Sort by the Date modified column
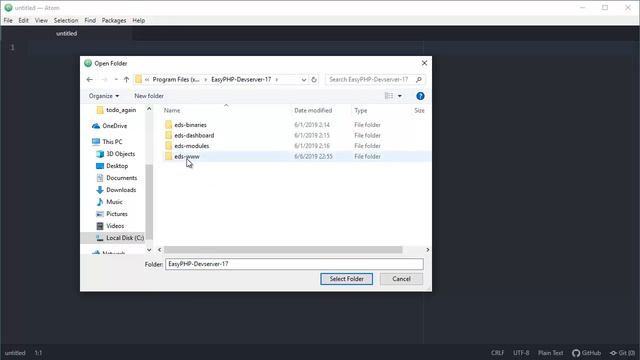The image size is (640, 360). point(313,111)
